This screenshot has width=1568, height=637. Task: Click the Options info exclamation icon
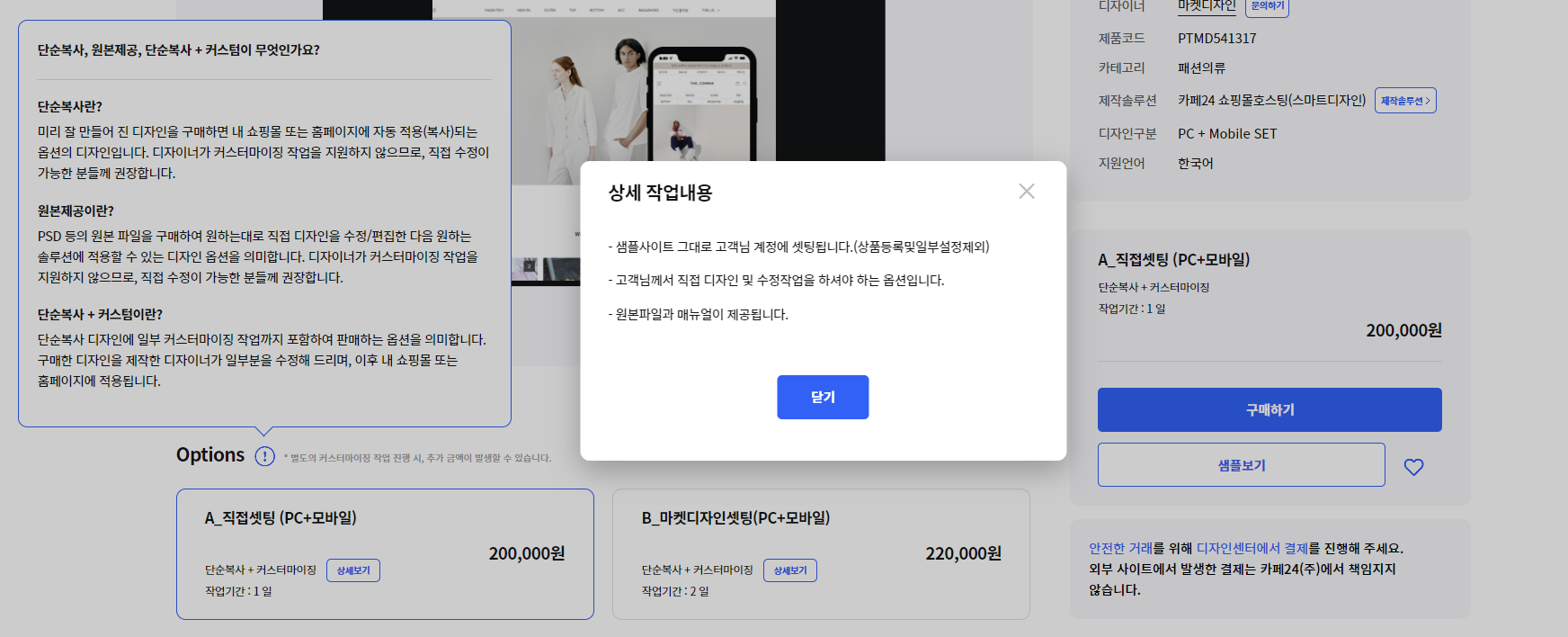(x=264, y=456)
